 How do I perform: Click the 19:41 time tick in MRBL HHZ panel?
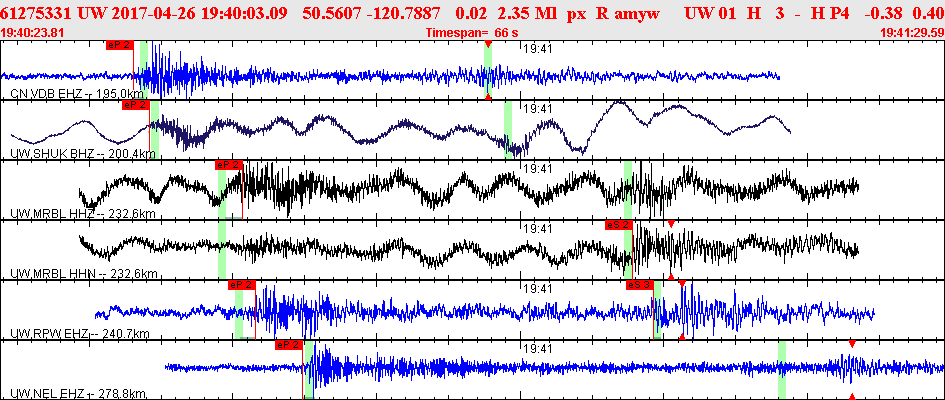[538, 169]
